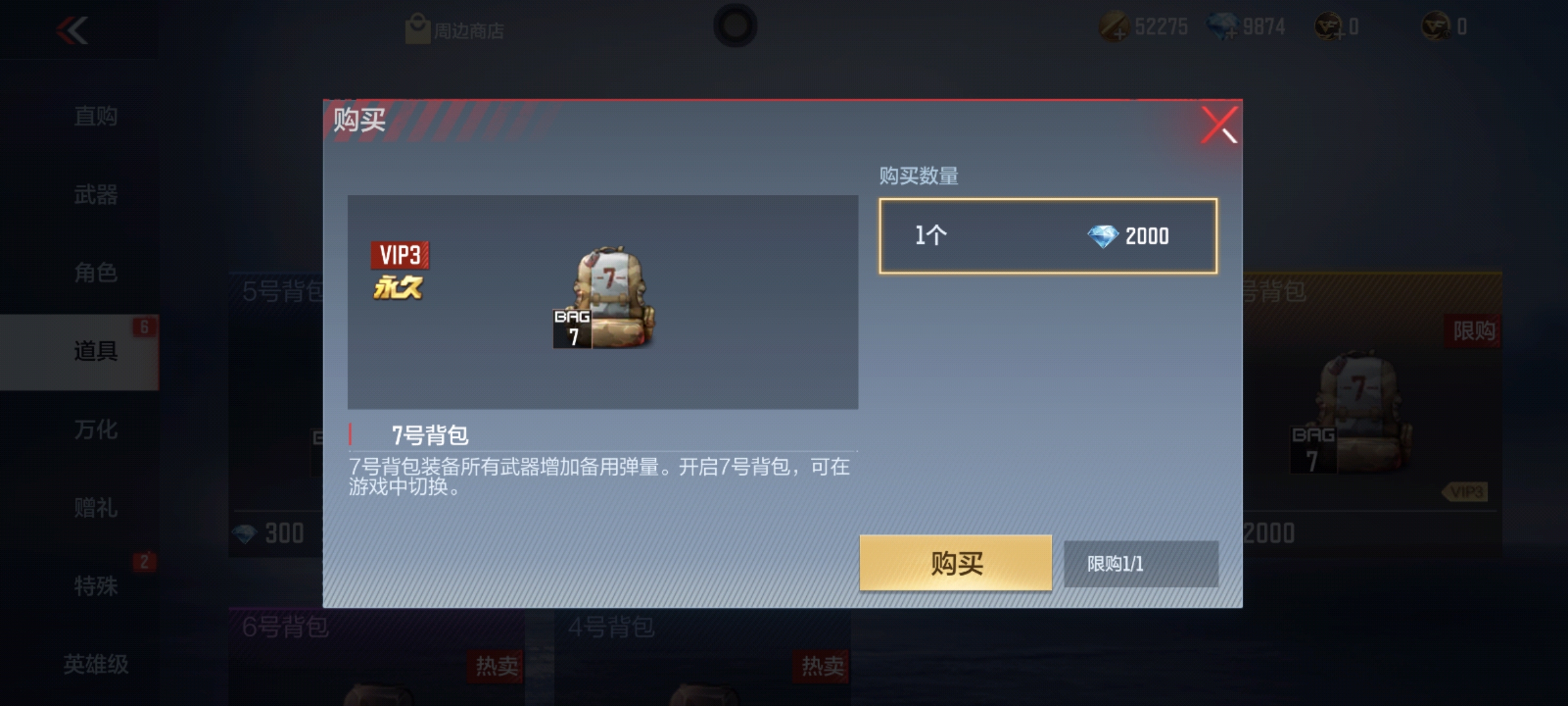
Task: Click the 7号背包 backpack image in dialog
Action: tap(605, 297)
